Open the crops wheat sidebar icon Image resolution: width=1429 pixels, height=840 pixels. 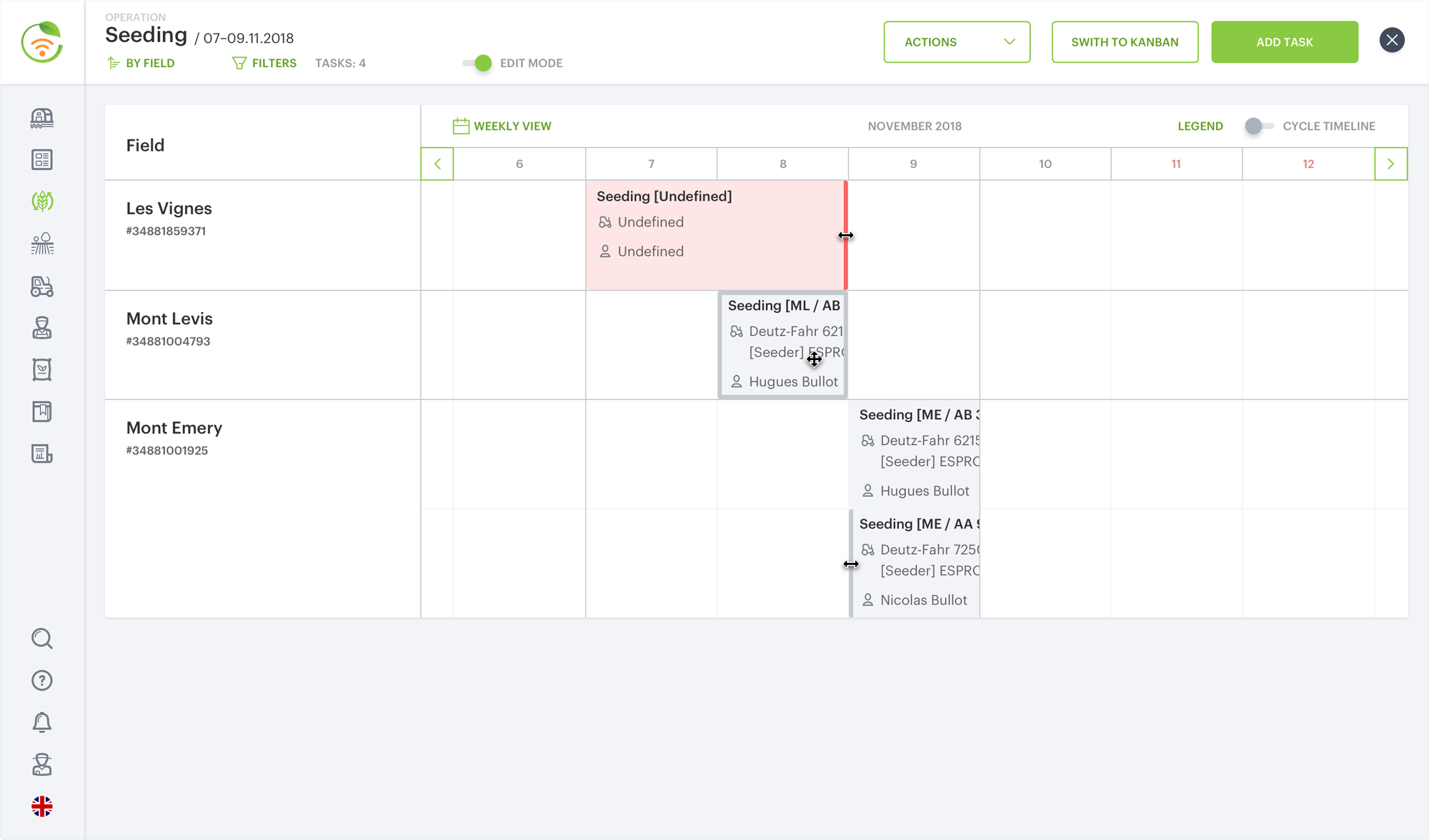coord(42,201)
